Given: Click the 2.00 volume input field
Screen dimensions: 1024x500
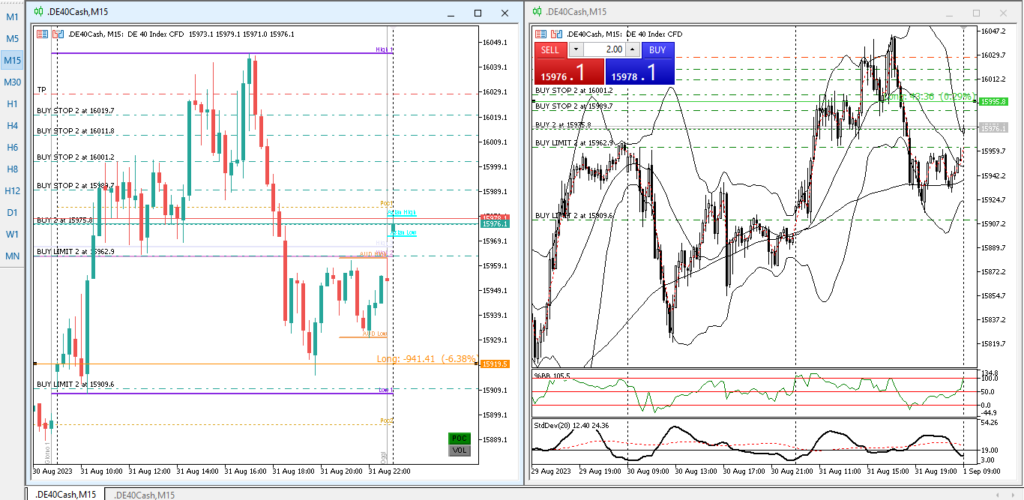Looking at the screenshot, I should pos(604,50).
